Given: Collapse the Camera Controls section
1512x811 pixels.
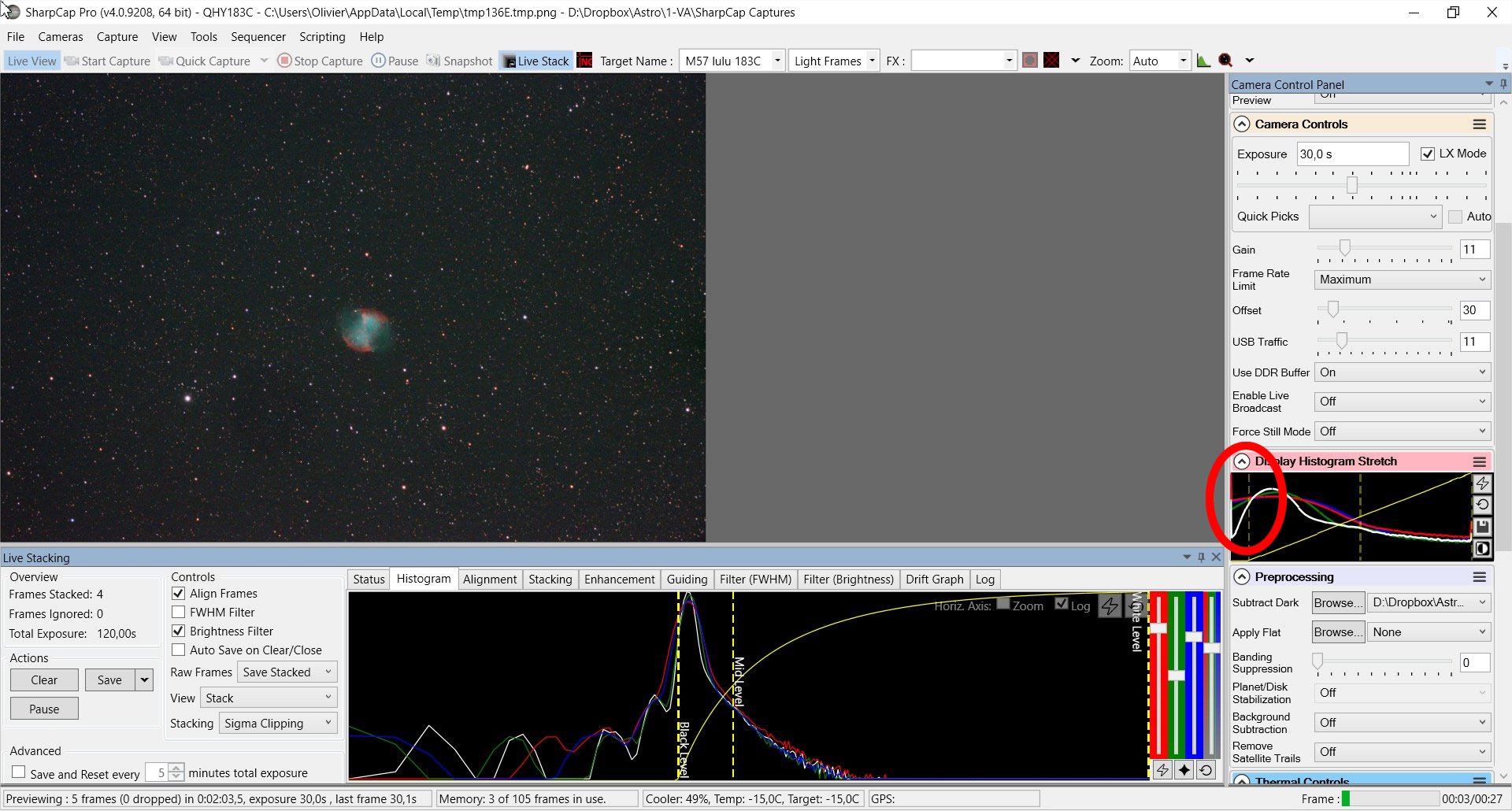Looking at the screenshot, I should pos(1242,124).
